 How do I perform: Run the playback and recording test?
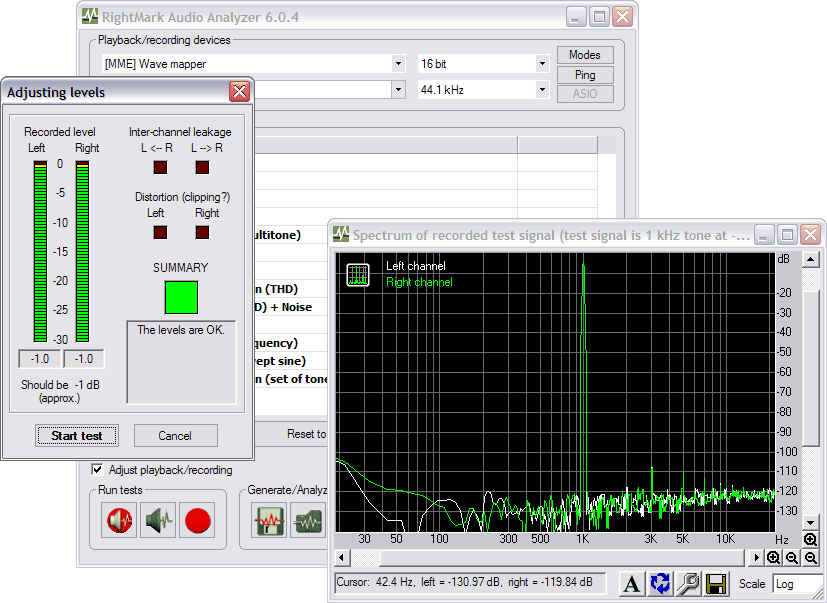click(118, 520)
